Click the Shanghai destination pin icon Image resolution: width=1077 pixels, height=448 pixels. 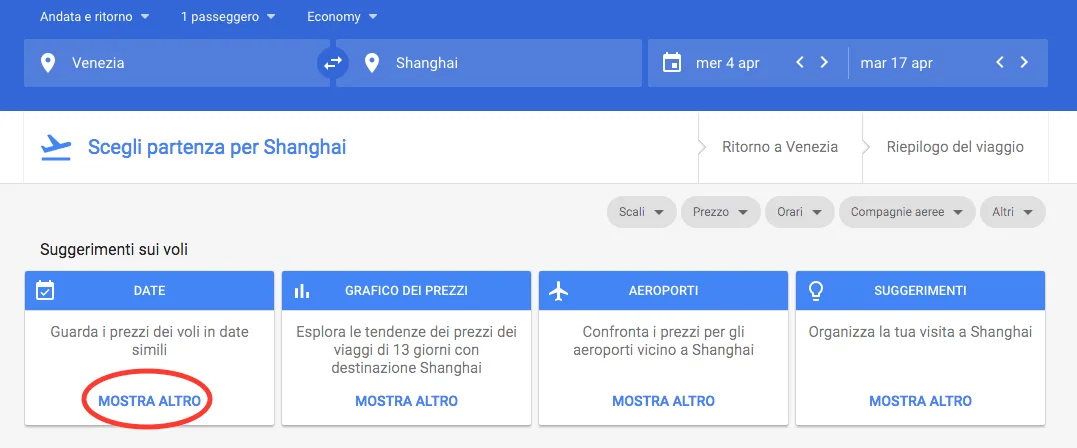coord(372,63)
